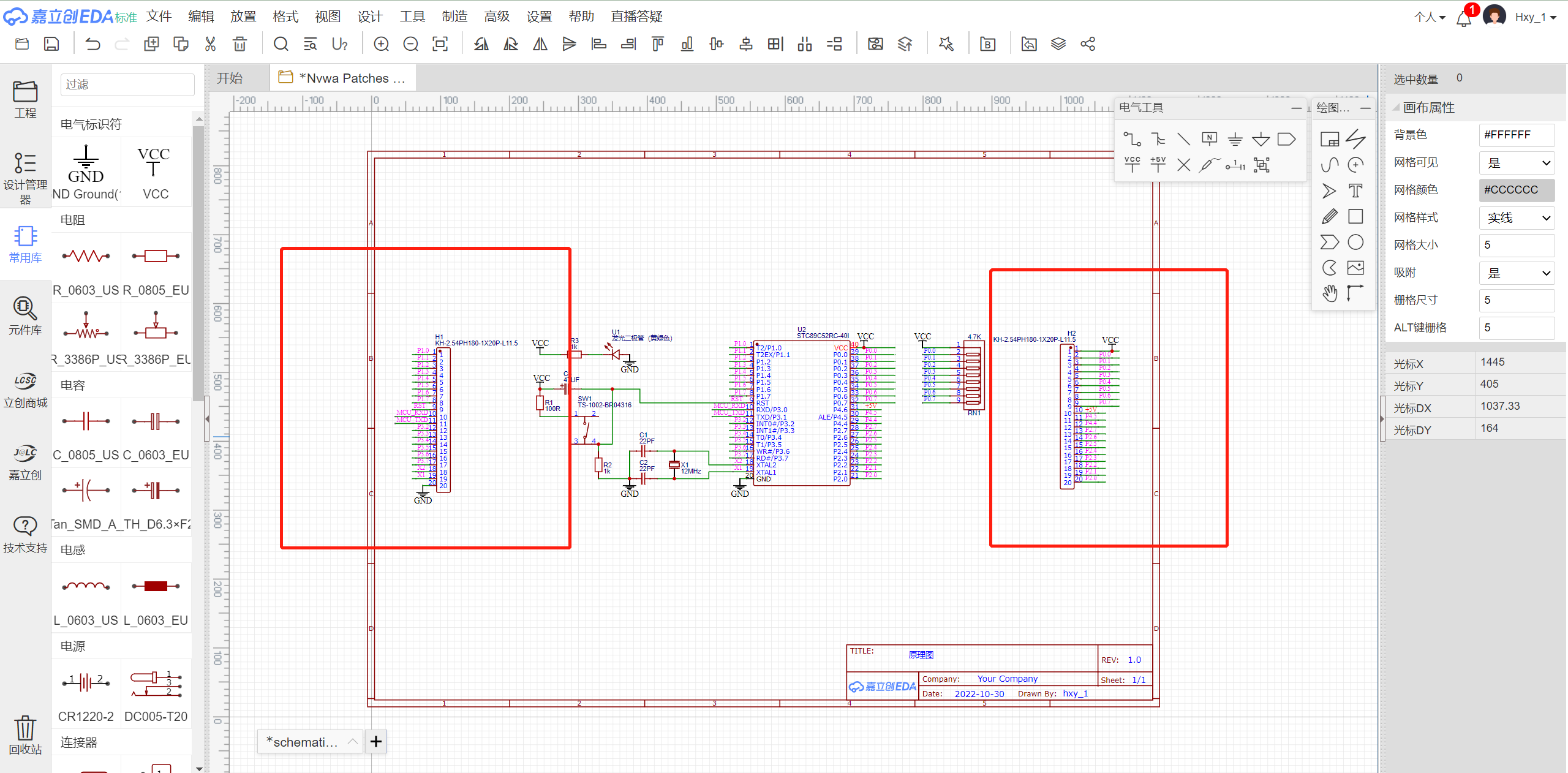Select the Wire tool in electrical tools
The height and width of the screenshot is (773, 1568).
point(1131,139)
